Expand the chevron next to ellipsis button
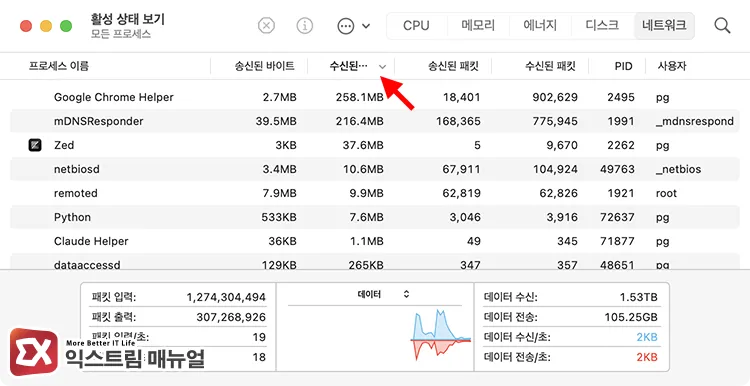 tap(366, 26)
